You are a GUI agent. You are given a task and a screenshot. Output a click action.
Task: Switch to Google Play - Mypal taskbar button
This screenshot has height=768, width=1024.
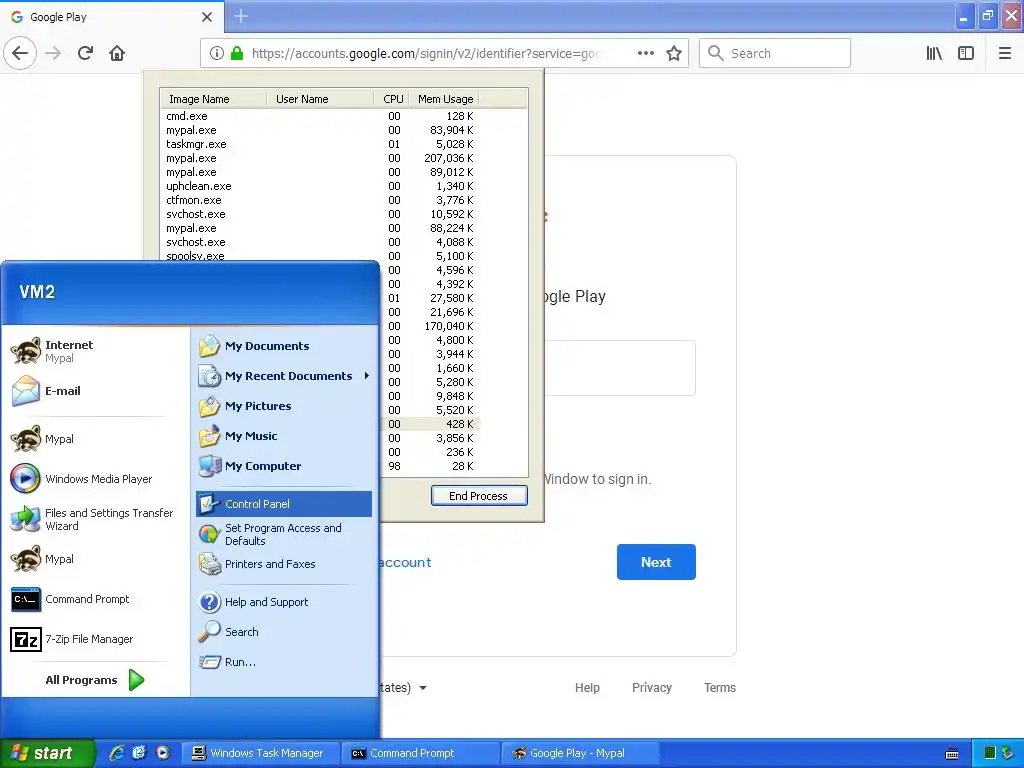coord(579,753)
